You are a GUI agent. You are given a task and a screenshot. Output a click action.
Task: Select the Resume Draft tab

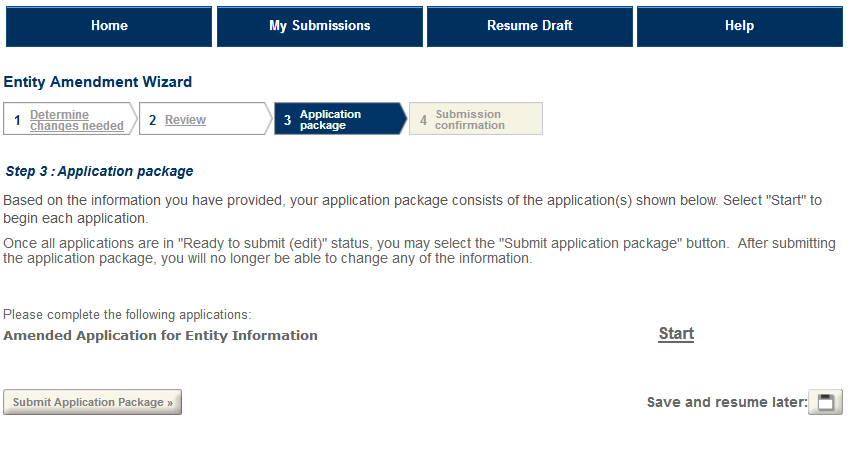(529, 26)
